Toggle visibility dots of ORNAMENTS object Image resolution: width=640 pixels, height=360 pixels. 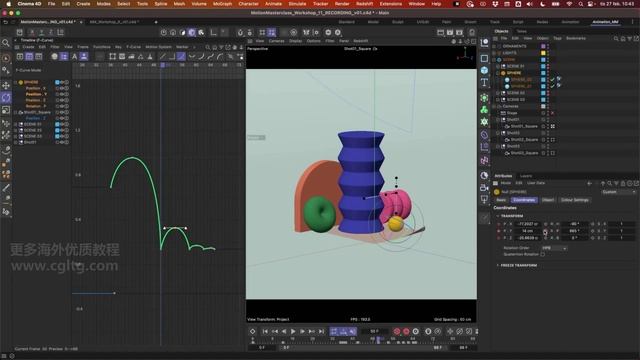point(548,47)
